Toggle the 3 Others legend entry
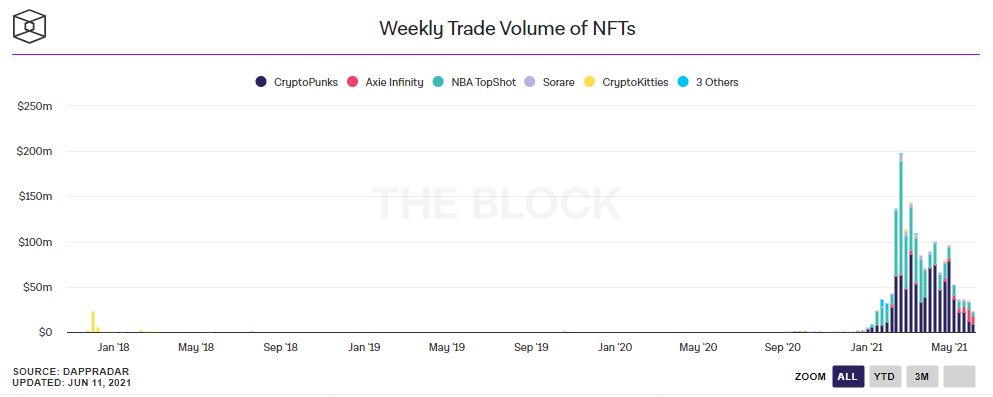Viewport: 993px width, 397px height. pyautogui.click(x=708, y=82)
